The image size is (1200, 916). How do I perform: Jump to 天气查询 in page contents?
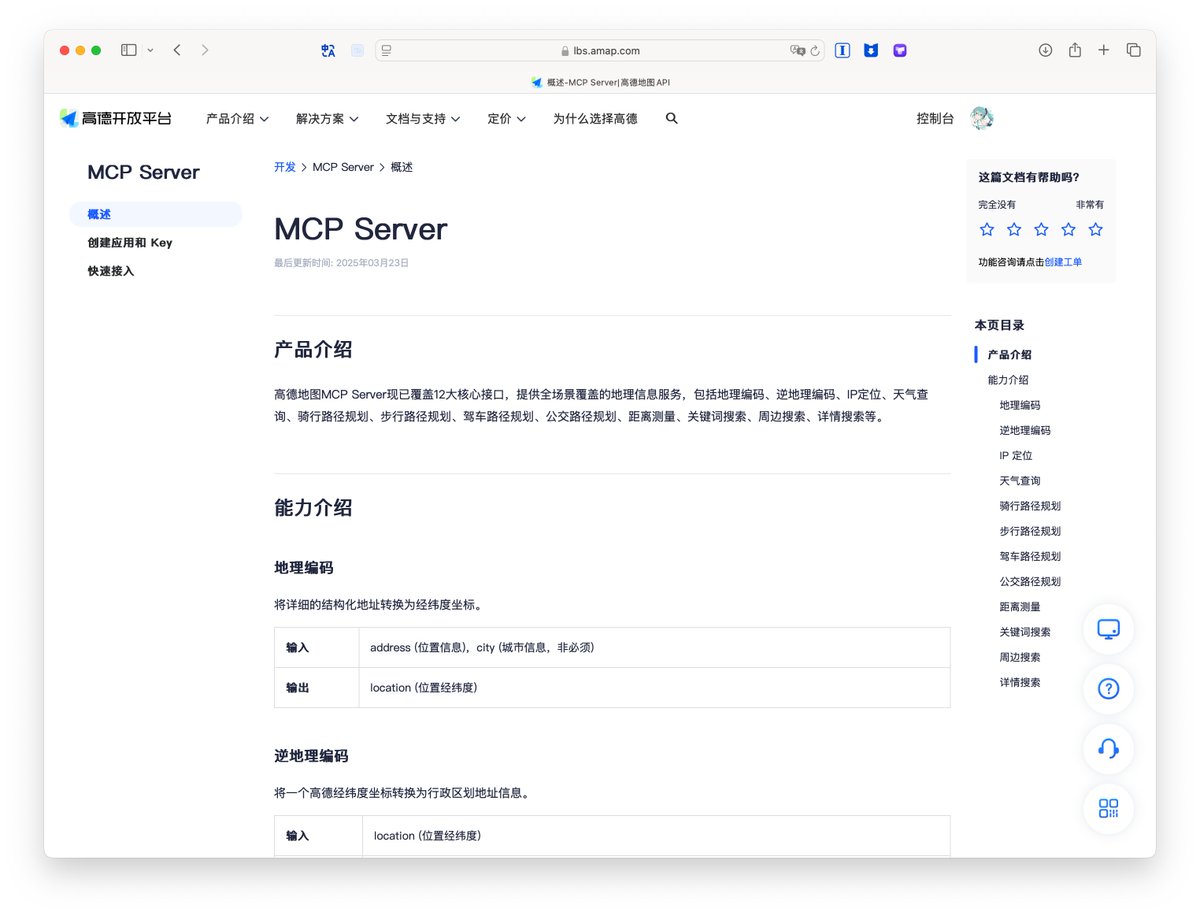coord(1020,481)
